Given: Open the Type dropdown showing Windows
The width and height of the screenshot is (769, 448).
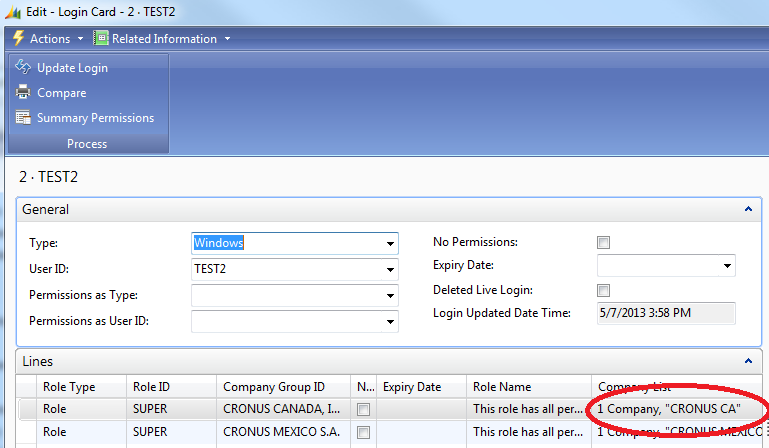Looking at the screenshot, I should 389,243.
